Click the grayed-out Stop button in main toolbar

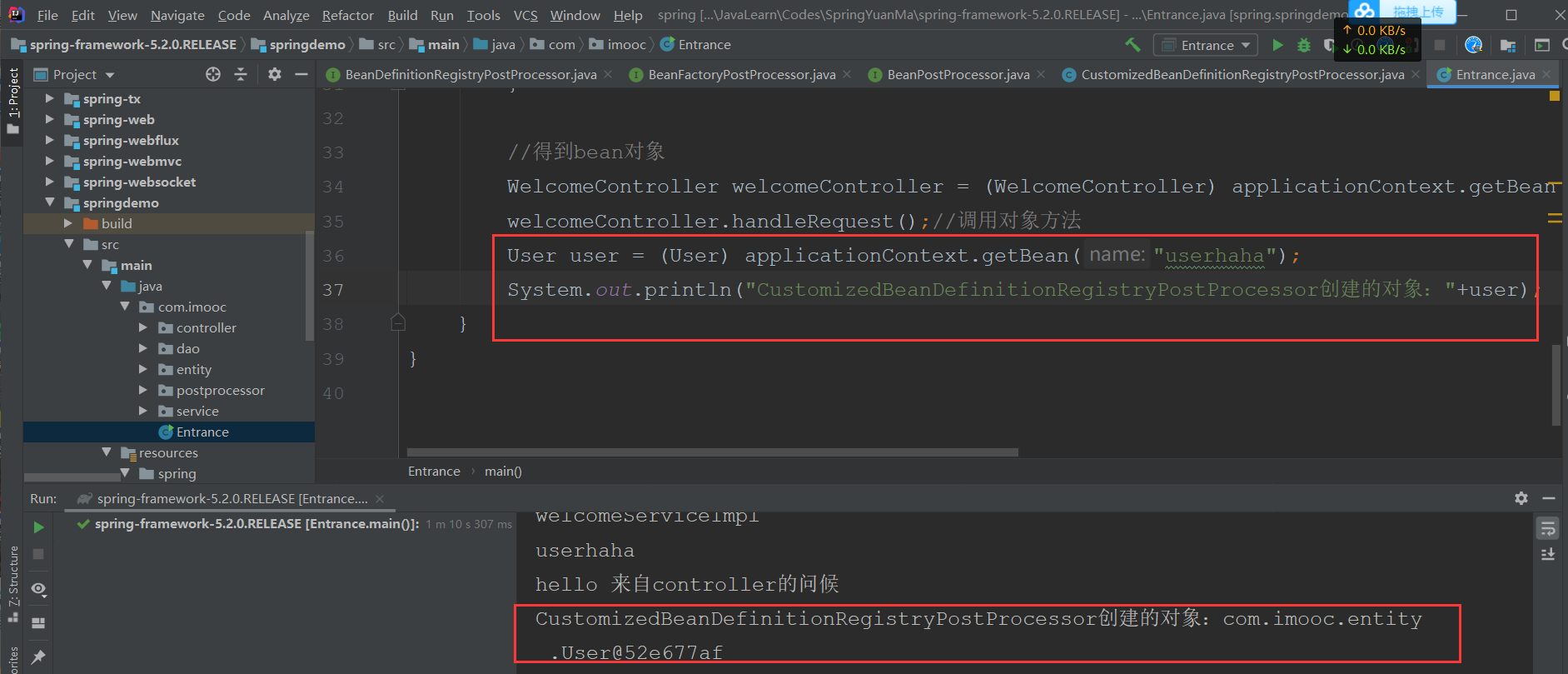(1439, 45)
